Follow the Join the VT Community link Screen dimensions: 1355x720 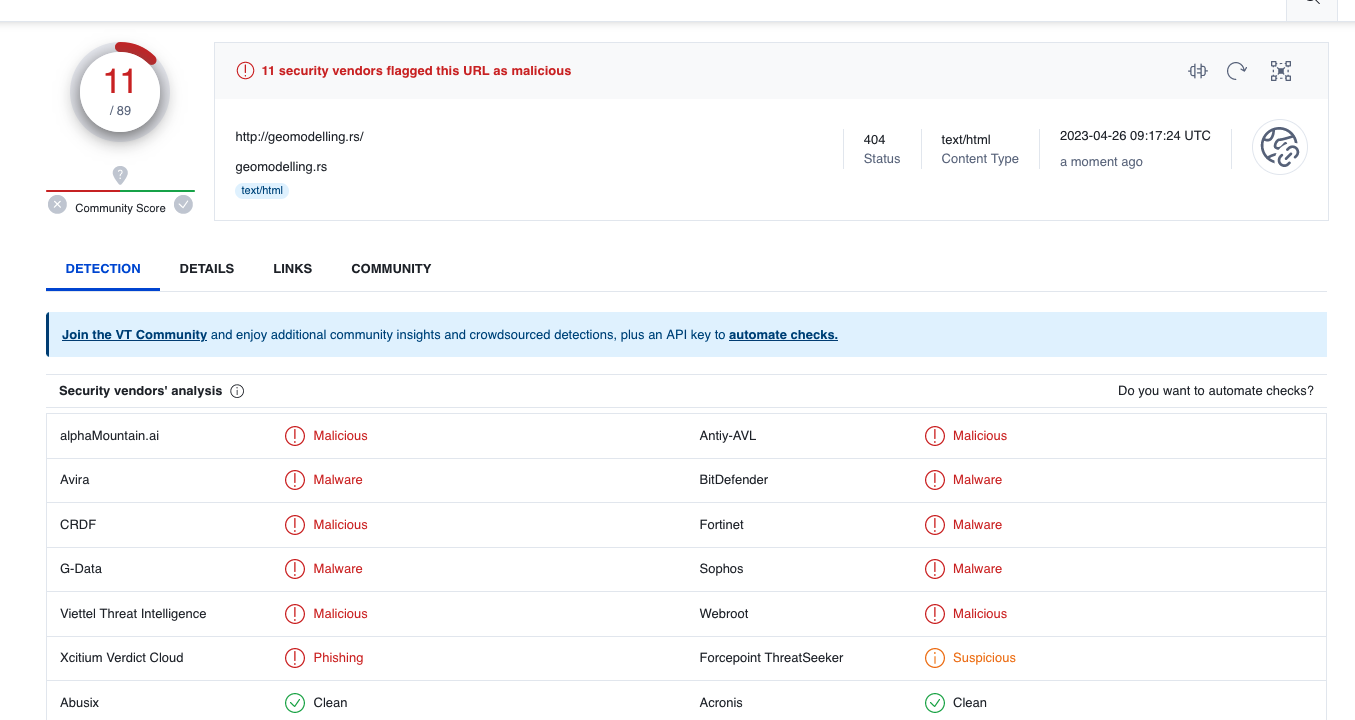click(x=134, y=335)
